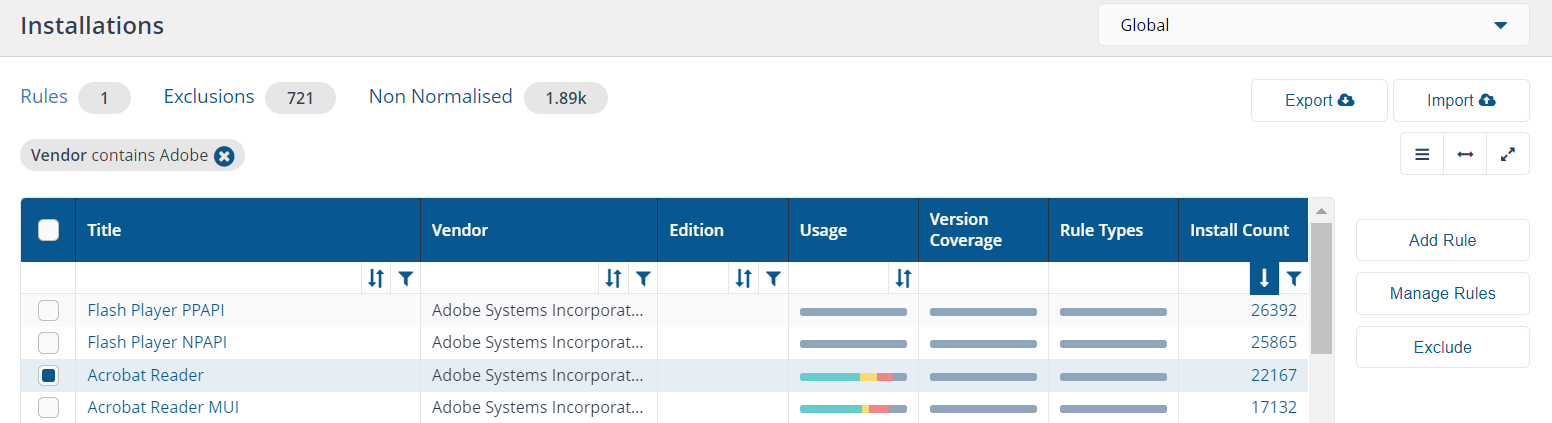Click the expand to fullscreen icon

pos(1508,155)
